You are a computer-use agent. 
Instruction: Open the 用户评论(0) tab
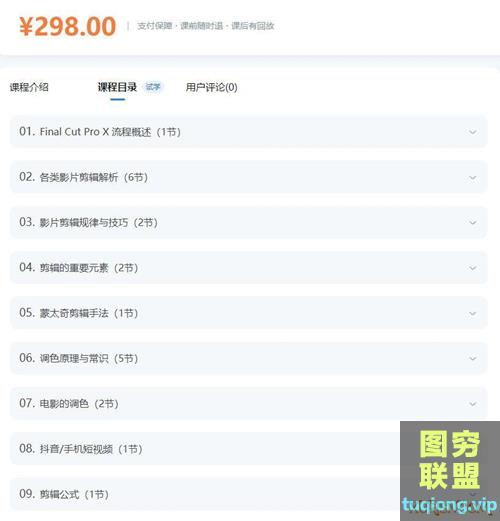tap(212, 87)
